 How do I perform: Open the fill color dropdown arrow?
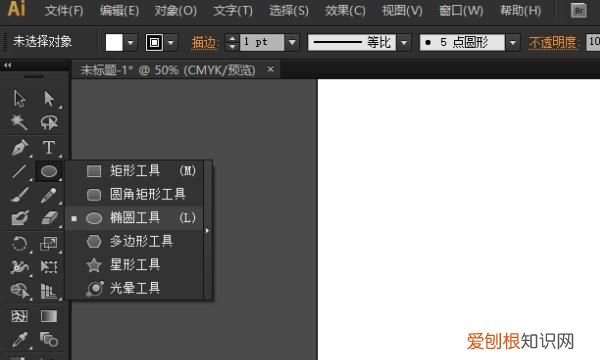[130, 42]
